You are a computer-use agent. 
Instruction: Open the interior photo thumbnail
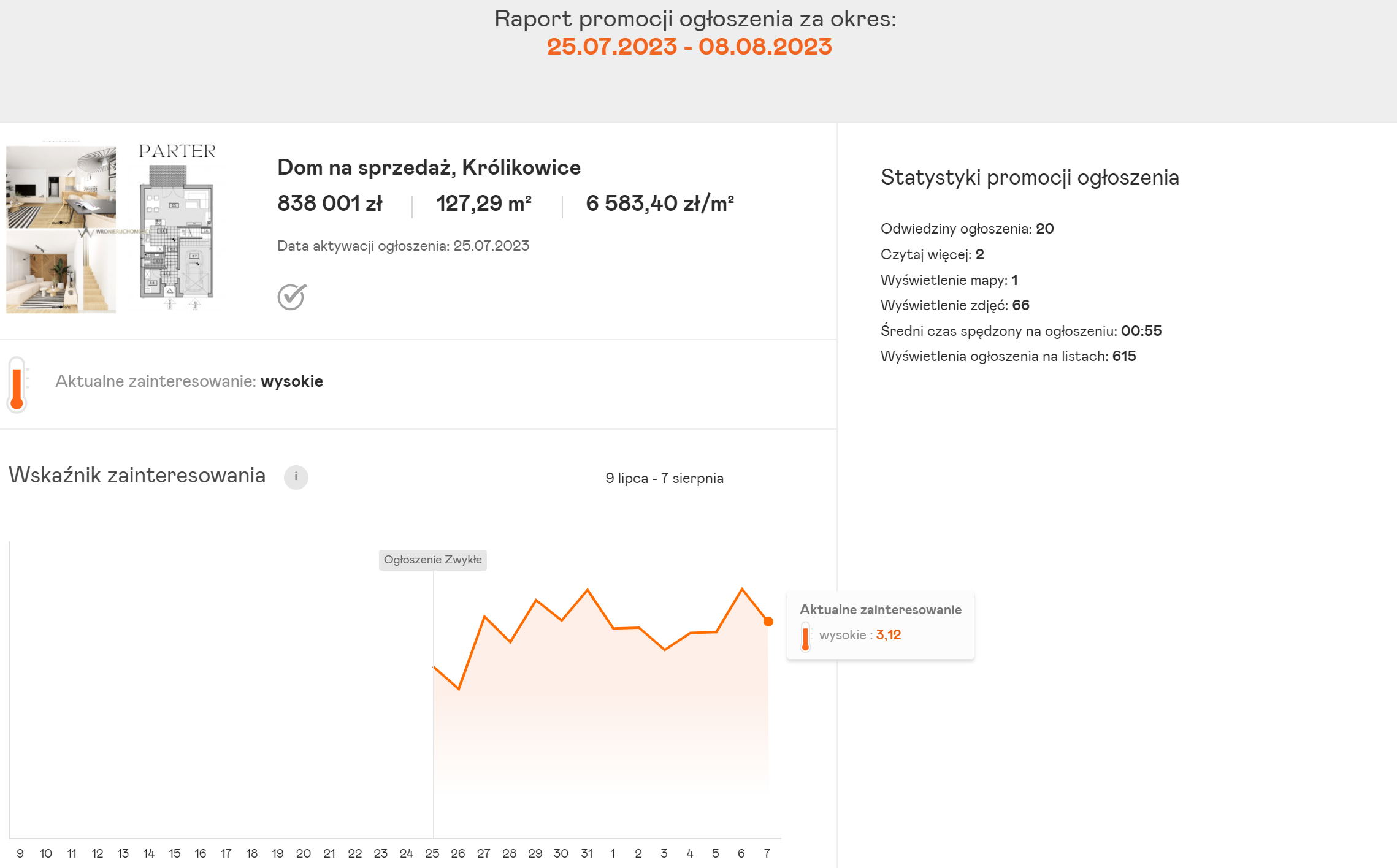pos(61,229)
